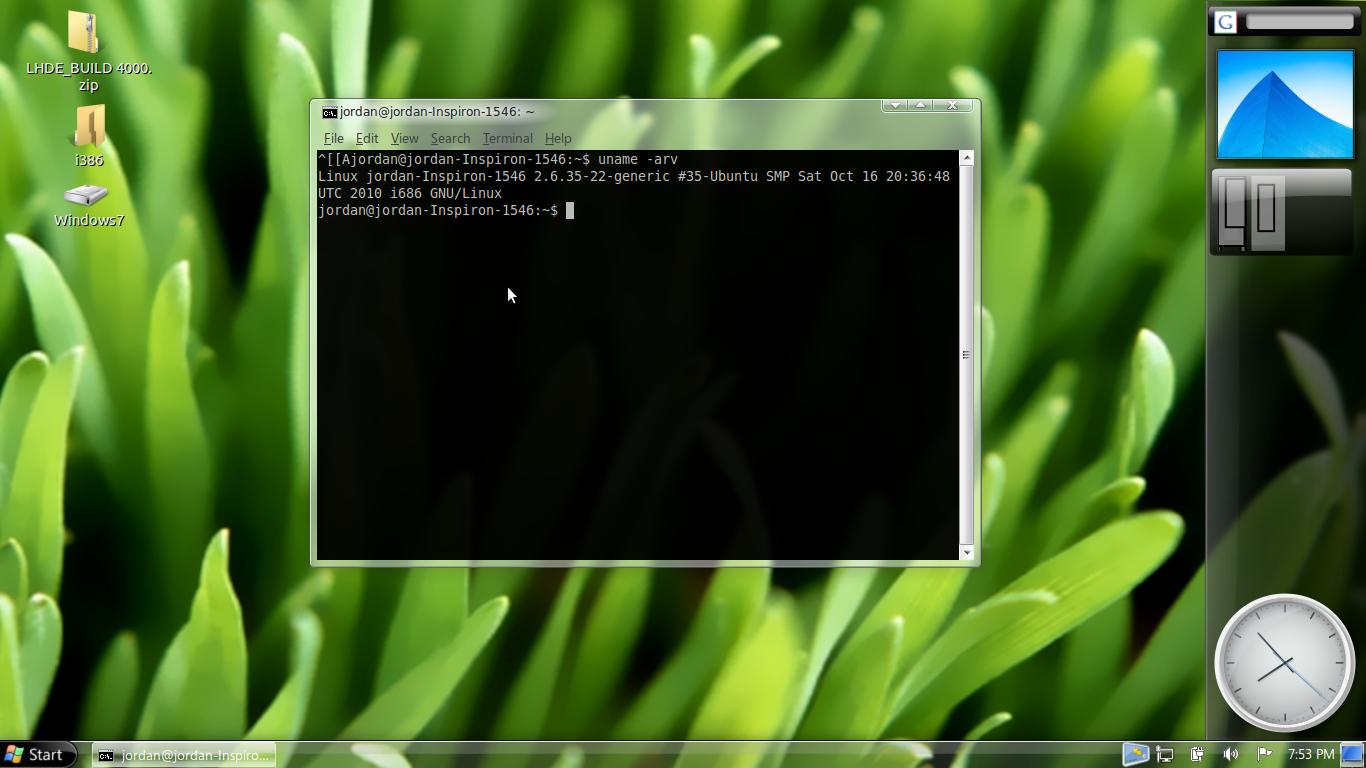
Task: Click the power plug icon in system tray
Action: (x=1196, y=754)
